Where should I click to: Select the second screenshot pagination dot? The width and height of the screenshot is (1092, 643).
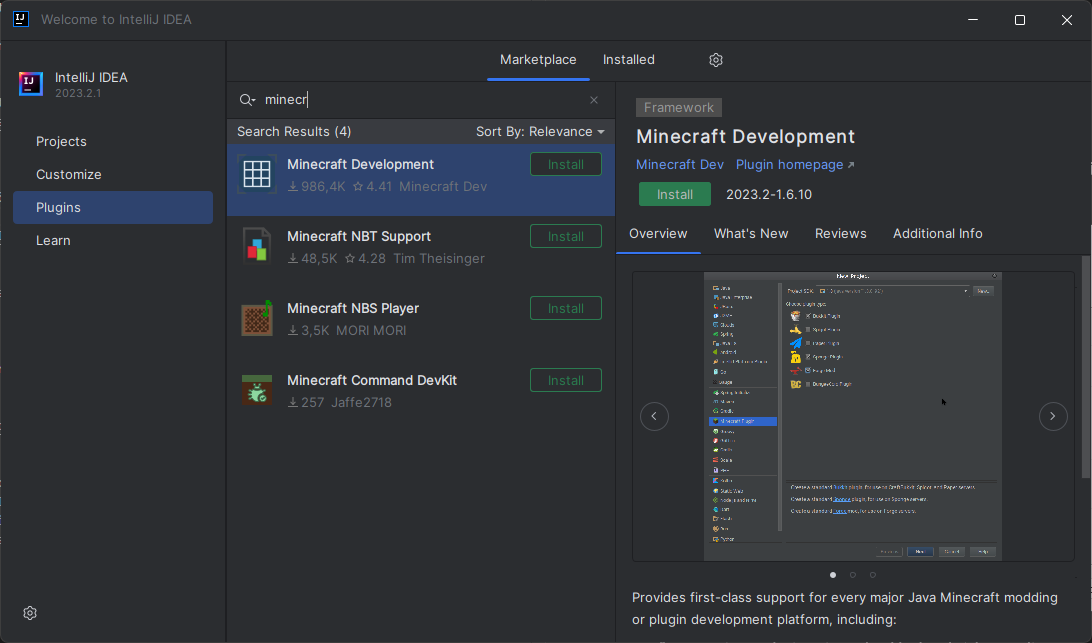(x=853, y=575)
